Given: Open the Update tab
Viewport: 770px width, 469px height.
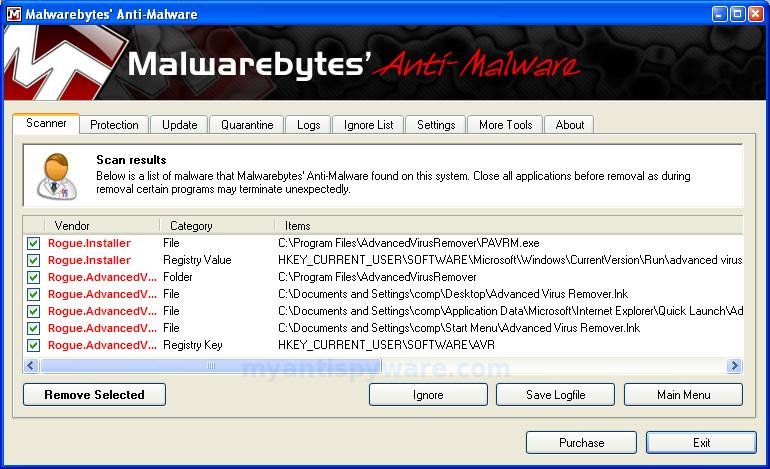Looking at the screenshot, I should [x=179, y=125].
